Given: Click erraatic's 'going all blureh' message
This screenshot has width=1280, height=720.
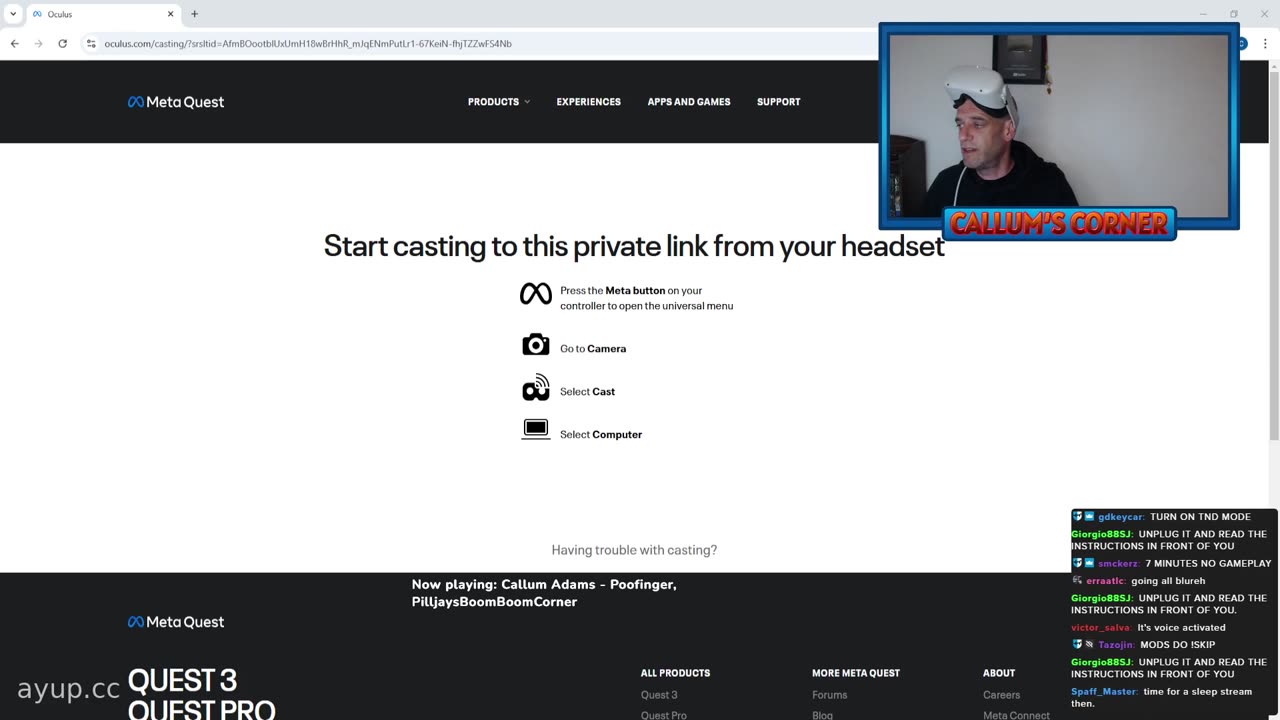Looking at the screenshot, I should coord(1168,581).
